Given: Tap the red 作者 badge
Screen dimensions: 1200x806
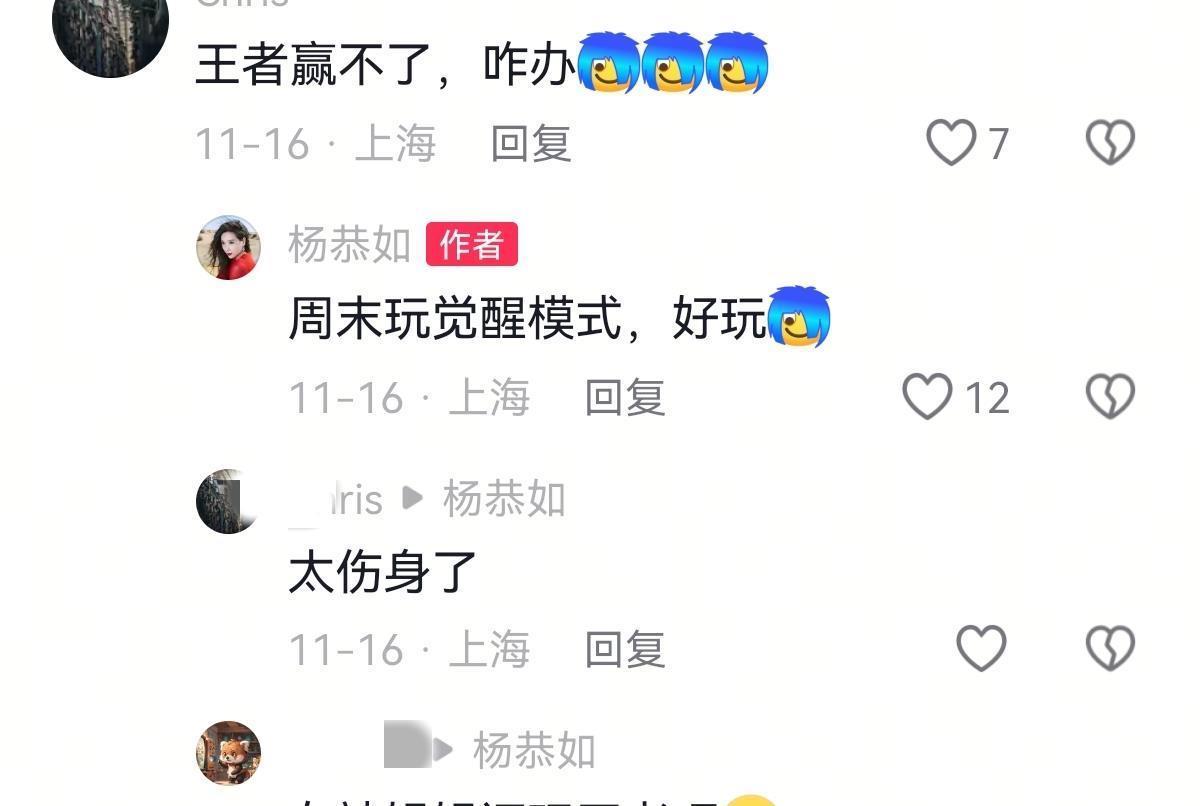Looking at the screenshot, I should click(x=472, y=244).
